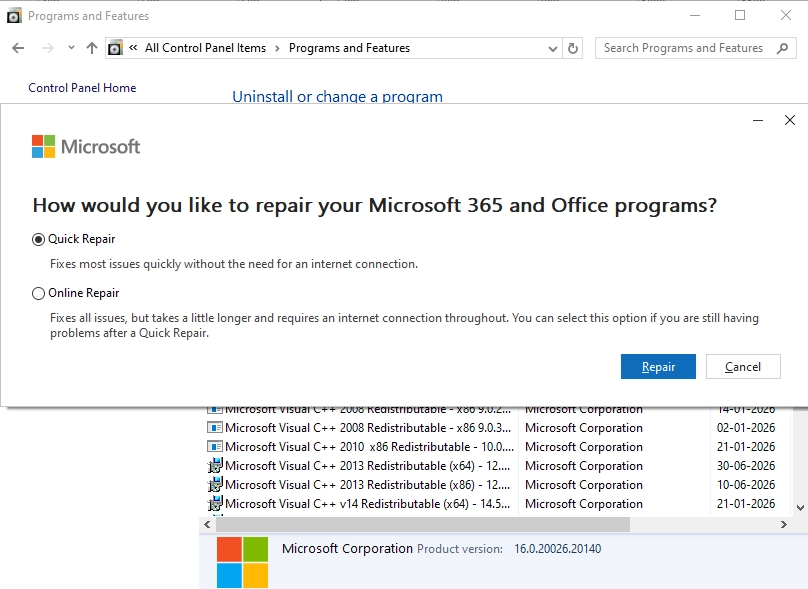
Task: Click the Control Panel icon in address bar
Action: tap(115, 48)
